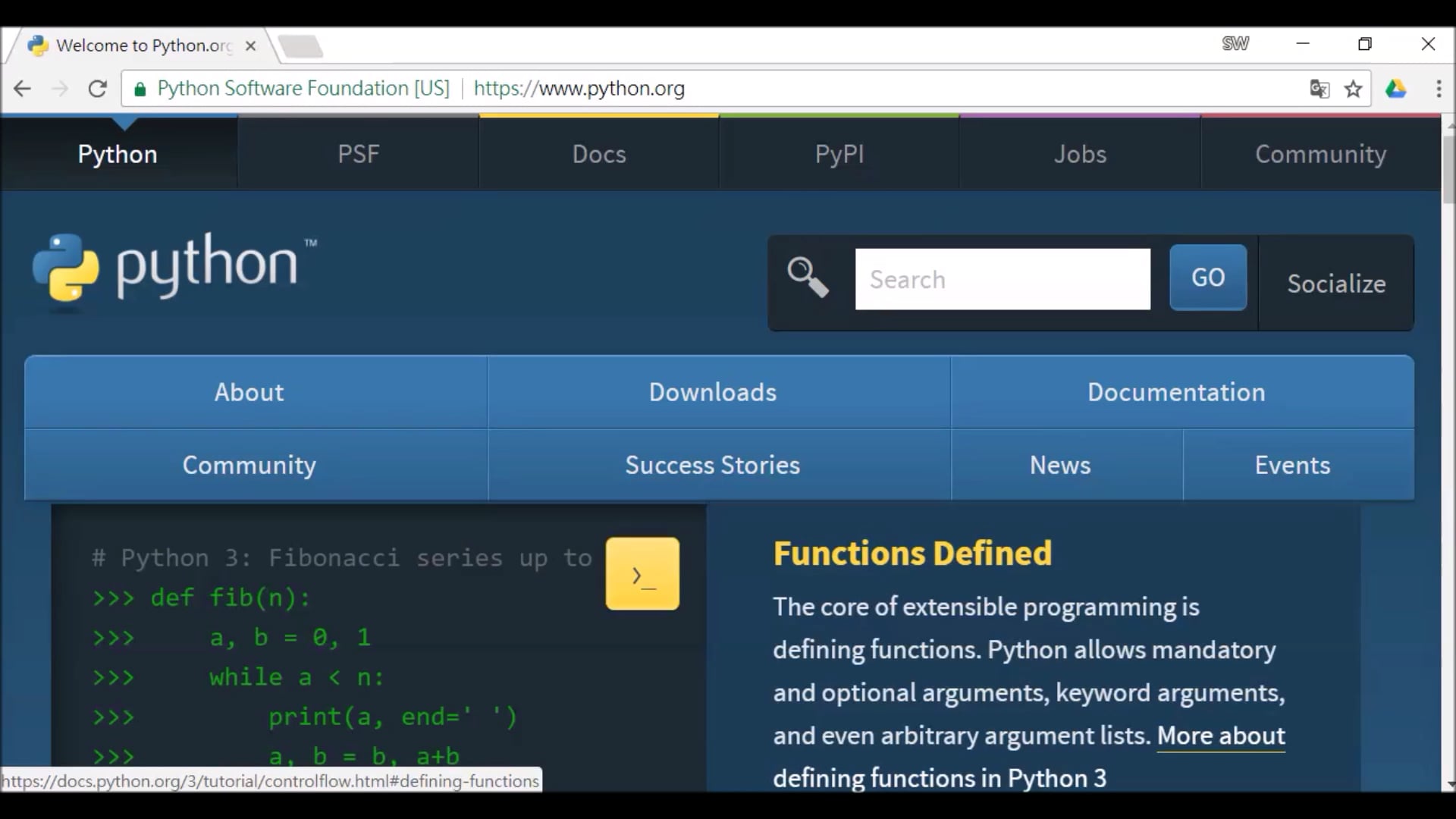Follow the More about defining functions link
1456x819 pixels.
pos(1221,736)
